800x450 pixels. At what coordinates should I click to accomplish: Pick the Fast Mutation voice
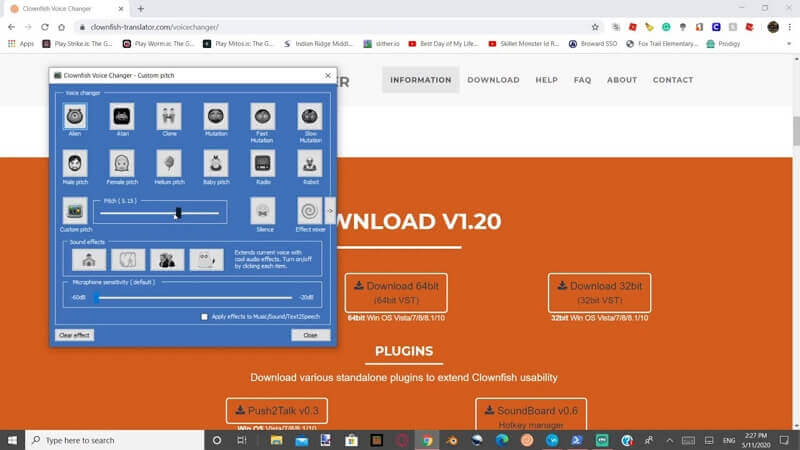click(263, 116)
